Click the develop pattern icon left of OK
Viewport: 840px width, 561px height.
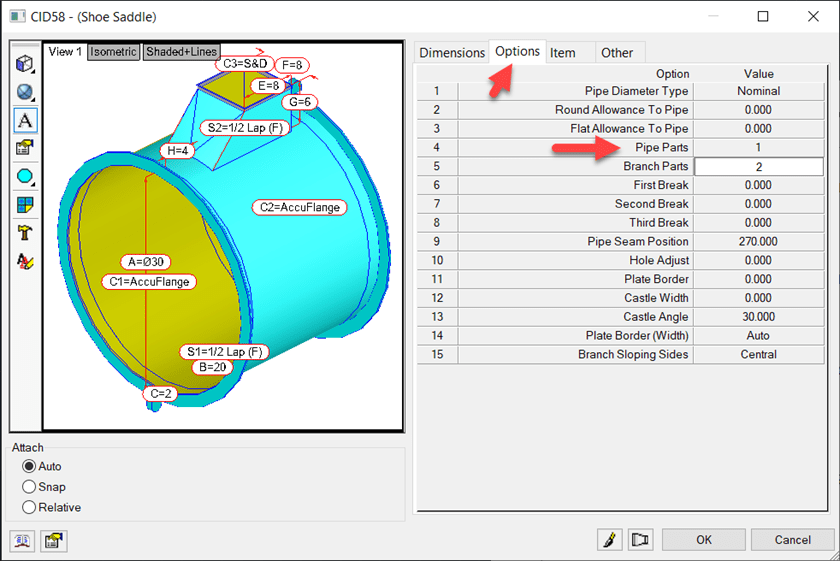pyautogui.click(x=640, y=540)
